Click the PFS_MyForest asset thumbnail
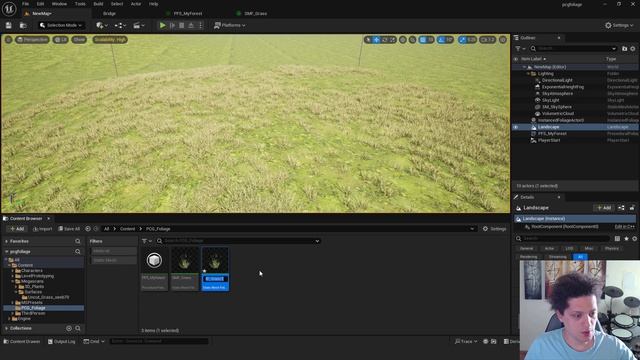Image resolution: width=640 pixels, height=360 pixels. click(154, 260)
